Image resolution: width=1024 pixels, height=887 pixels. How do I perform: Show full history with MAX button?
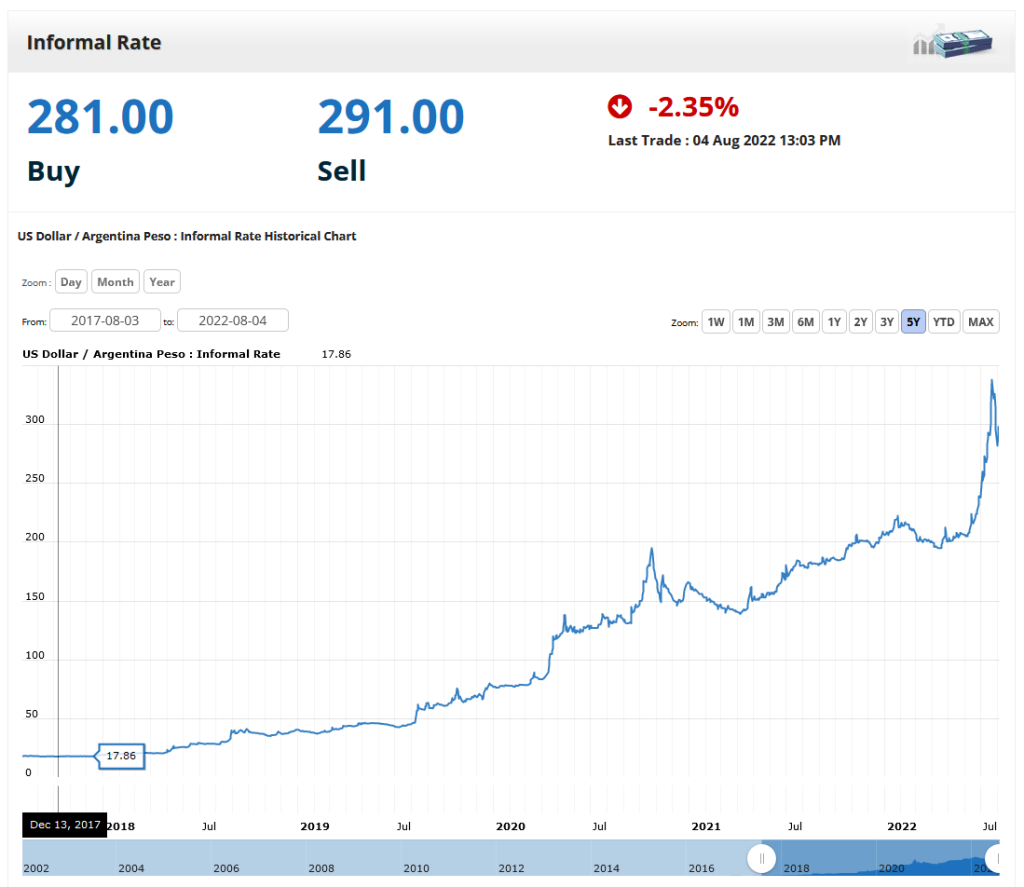[981, 322]
